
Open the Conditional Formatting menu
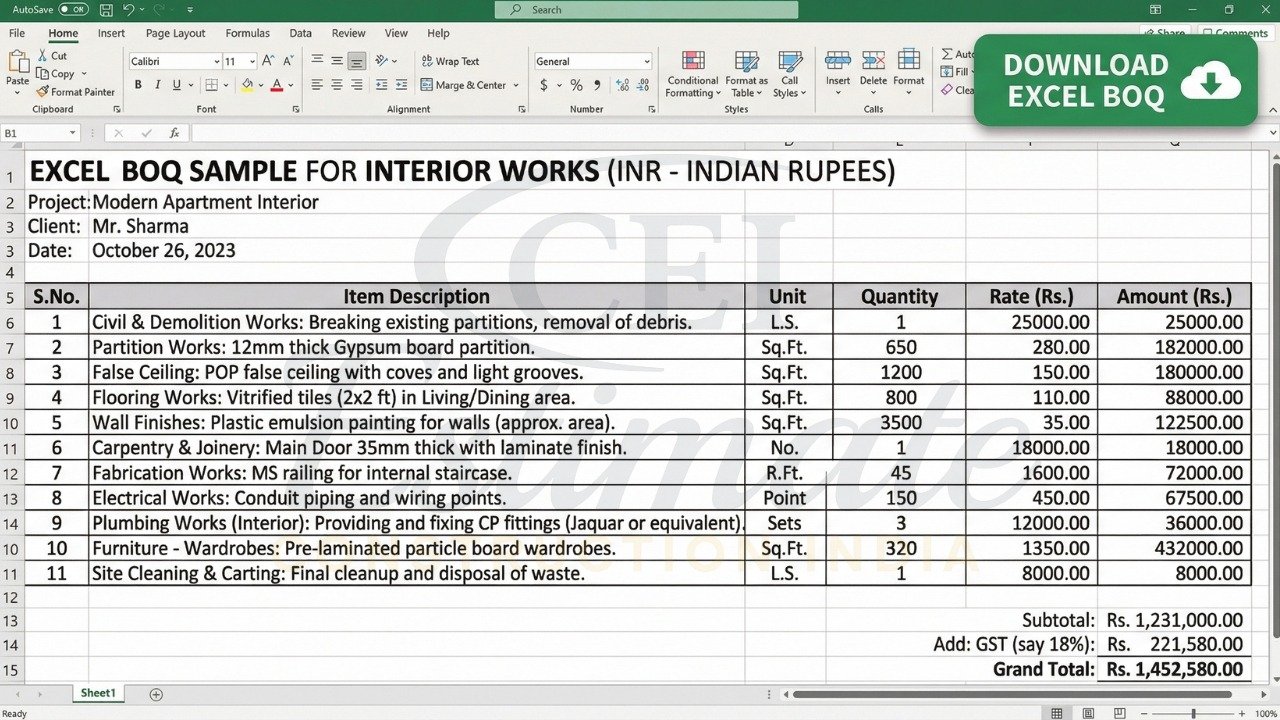pos(693,73)
